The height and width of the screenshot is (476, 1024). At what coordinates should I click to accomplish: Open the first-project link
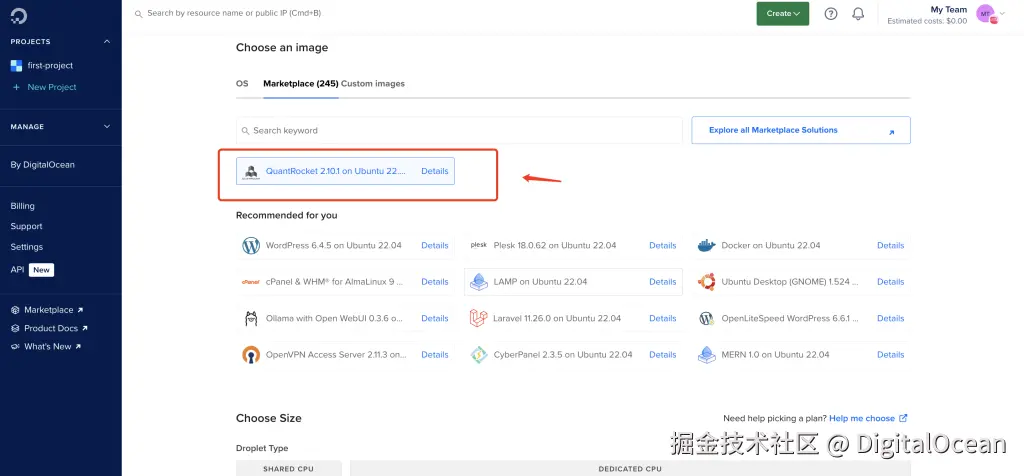[x=50, y=65]
